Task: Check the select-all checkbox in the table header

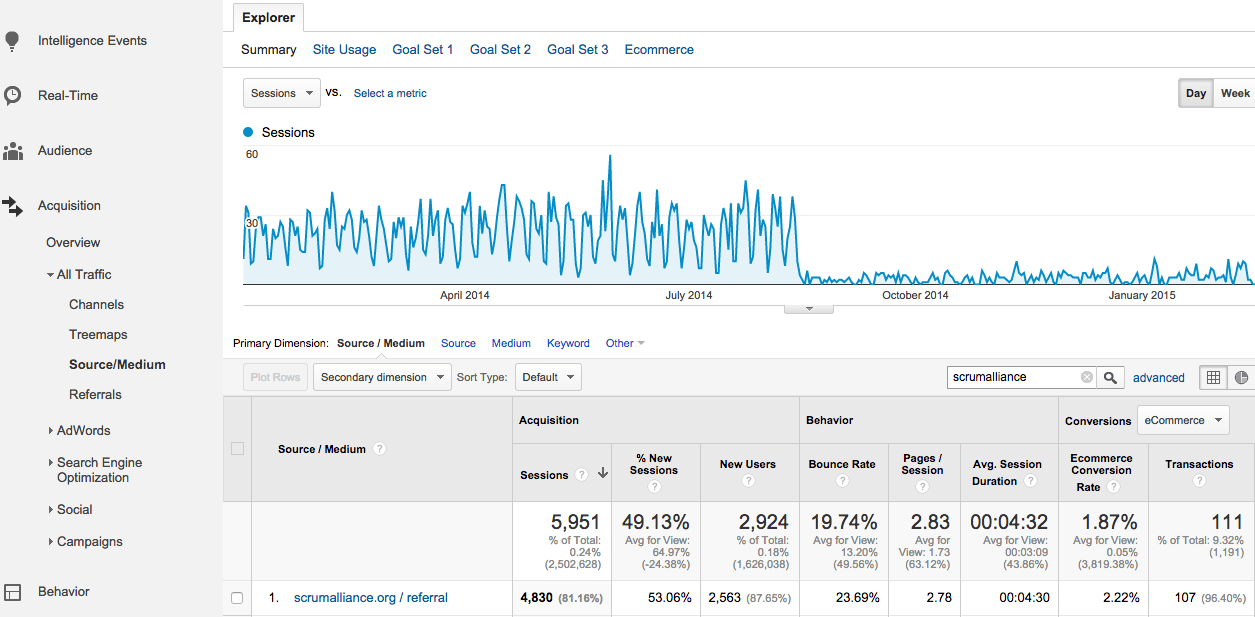Action: [x=237, y=449]
